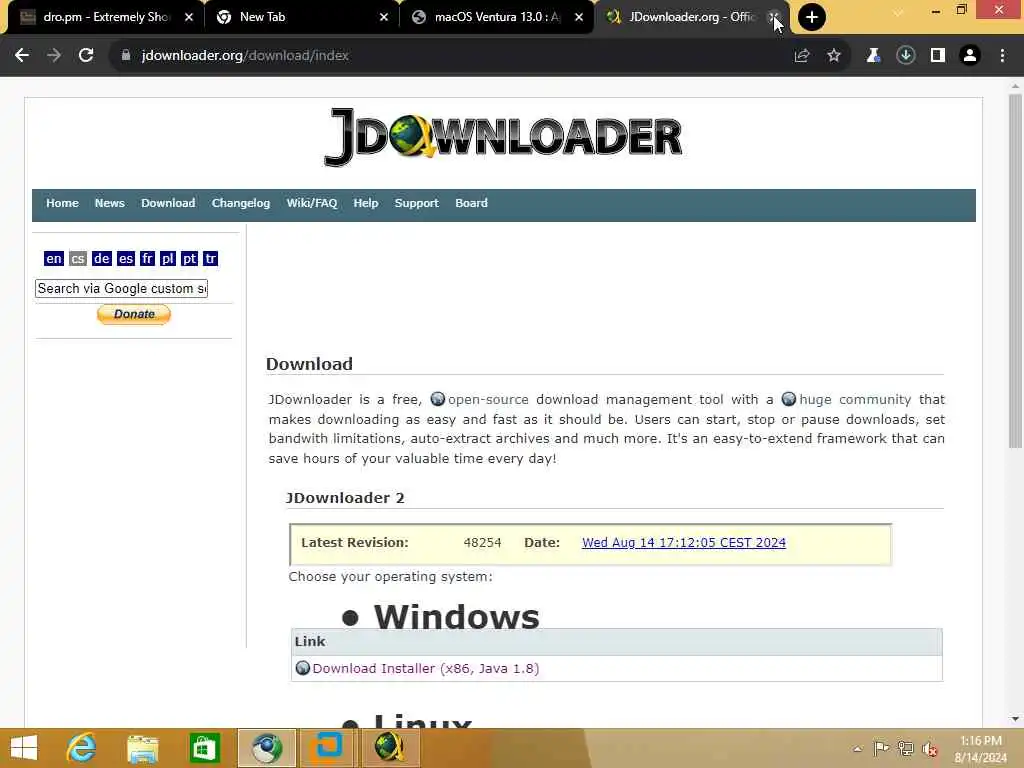1024x768 pixels.
Task: Click the page vertical scrollbar thumb
Action: click(1015, 271)
